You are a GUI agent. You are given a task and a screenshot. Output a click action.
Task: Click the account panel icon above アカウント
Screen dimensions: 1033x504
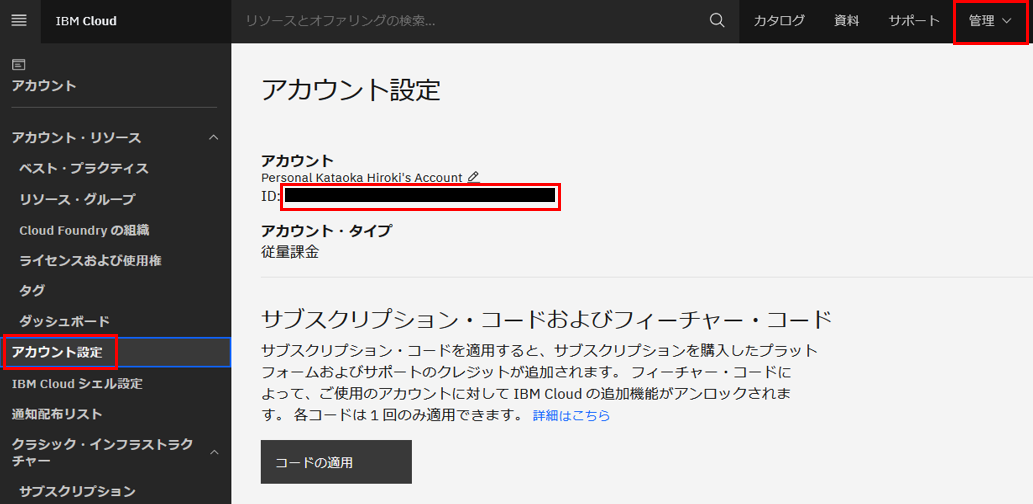18,64
